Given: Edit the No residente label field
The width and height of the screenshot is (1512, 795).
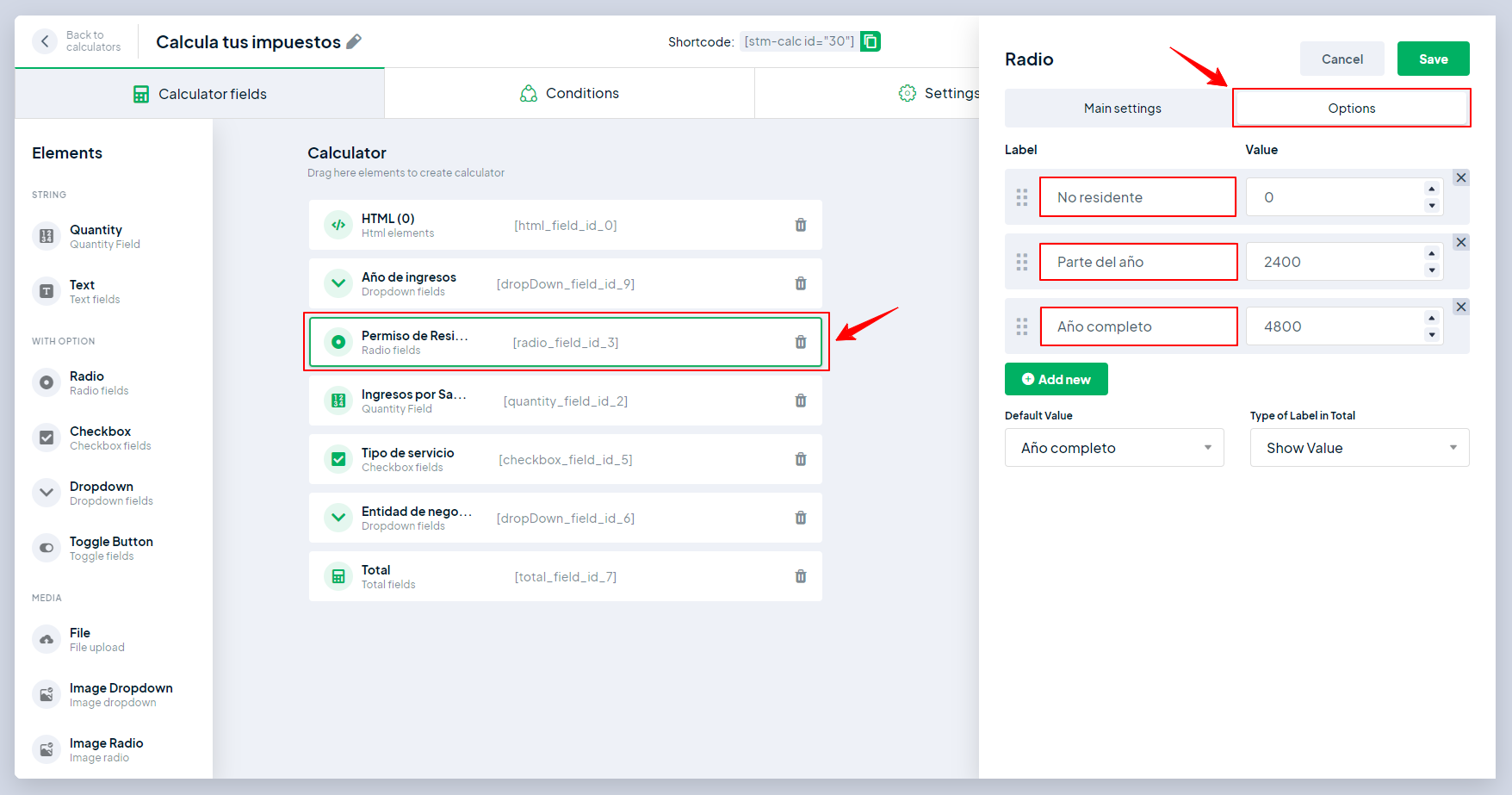Looking at the screenshot, I should pyautogui.click(x=1137, y=197).
